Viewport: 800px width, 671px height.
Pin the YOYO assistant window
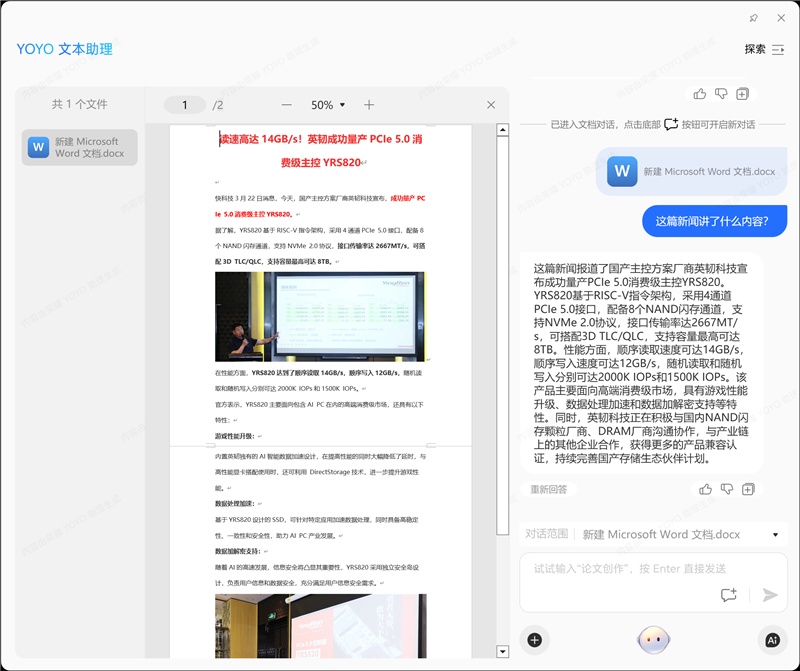[754, 18]
